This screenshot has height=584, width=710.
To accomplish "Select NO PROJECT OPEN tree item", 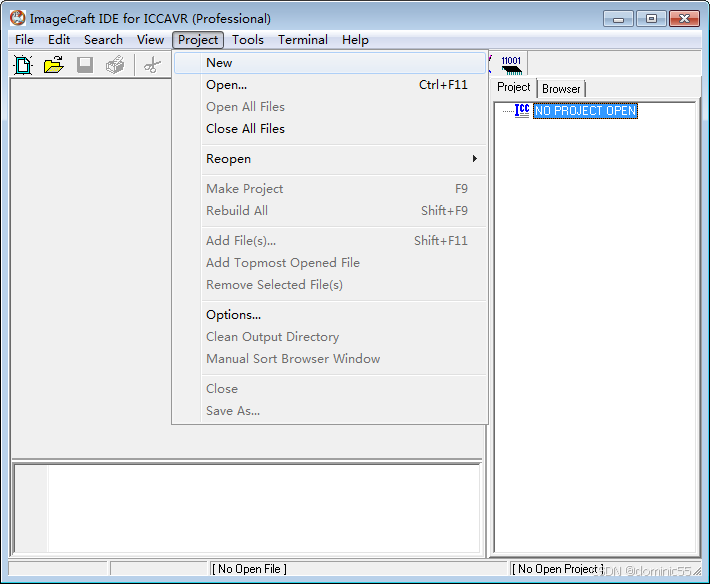I will (585, 111).
